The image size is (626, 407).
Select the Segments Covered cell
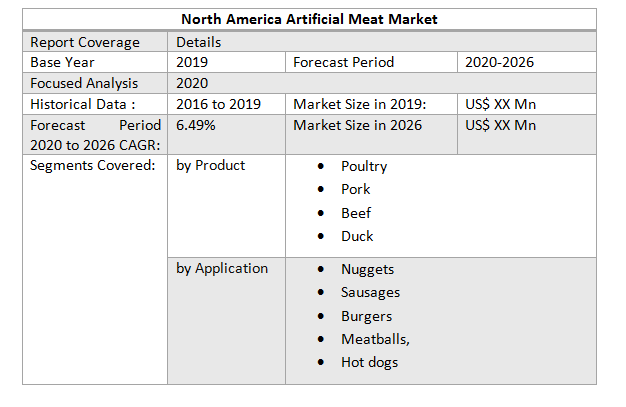[93, 165]
